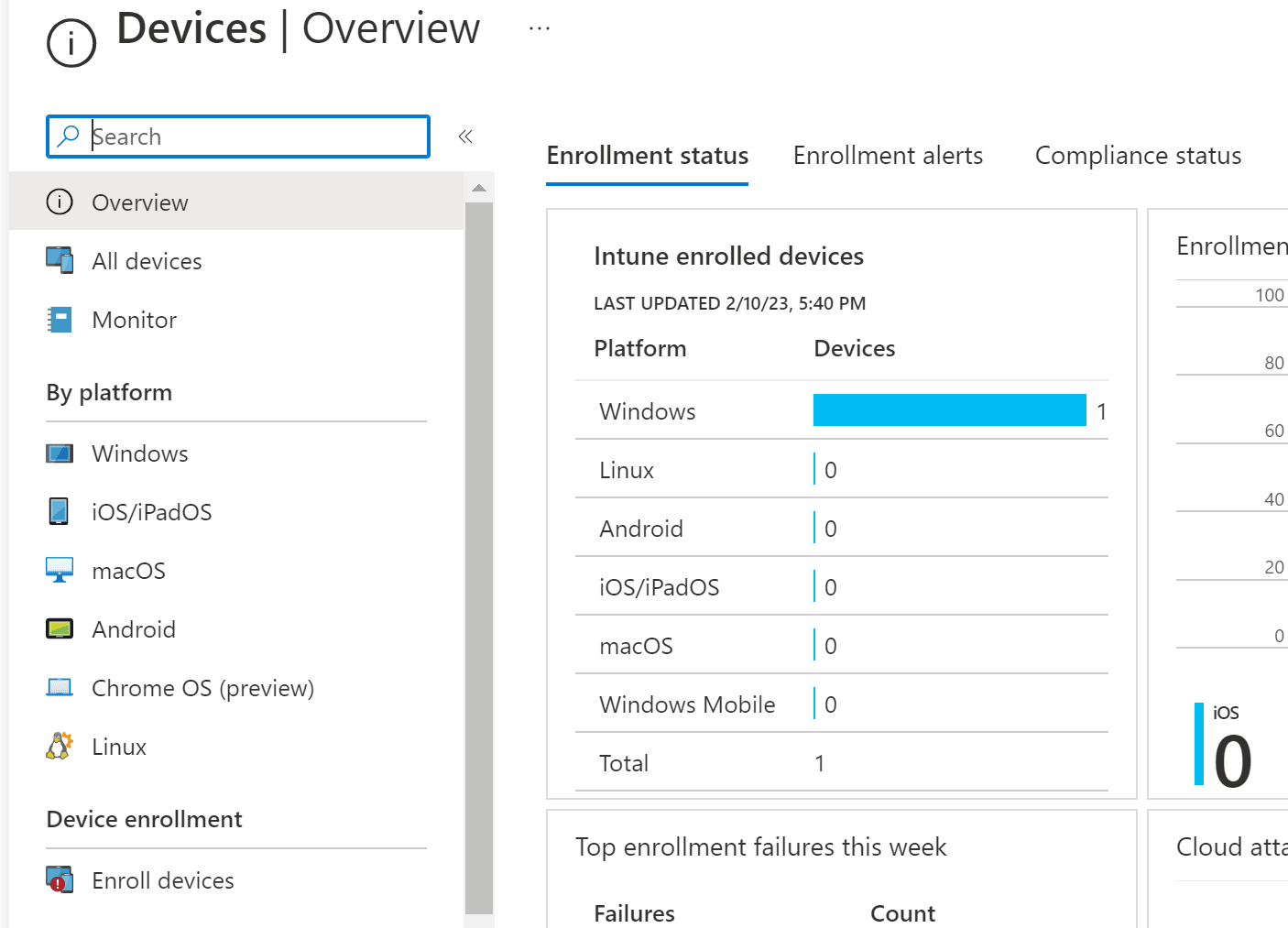The image size is (1288, 928).
Task: Click the sidebar scrollbar up arrow
Action: (x=478, y=188)
